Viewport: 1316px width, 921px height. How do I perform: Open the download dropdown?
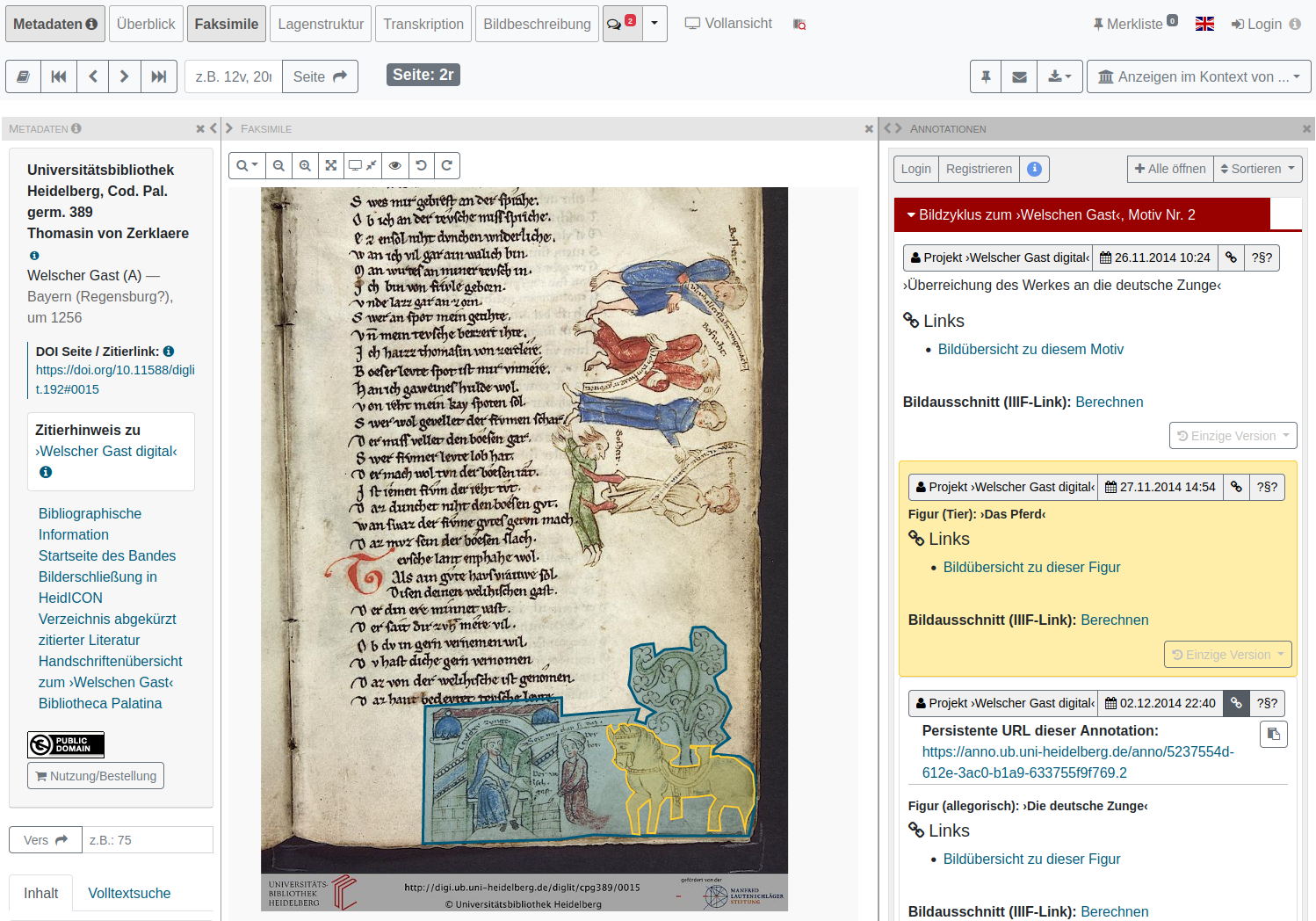click(1059, 76)
